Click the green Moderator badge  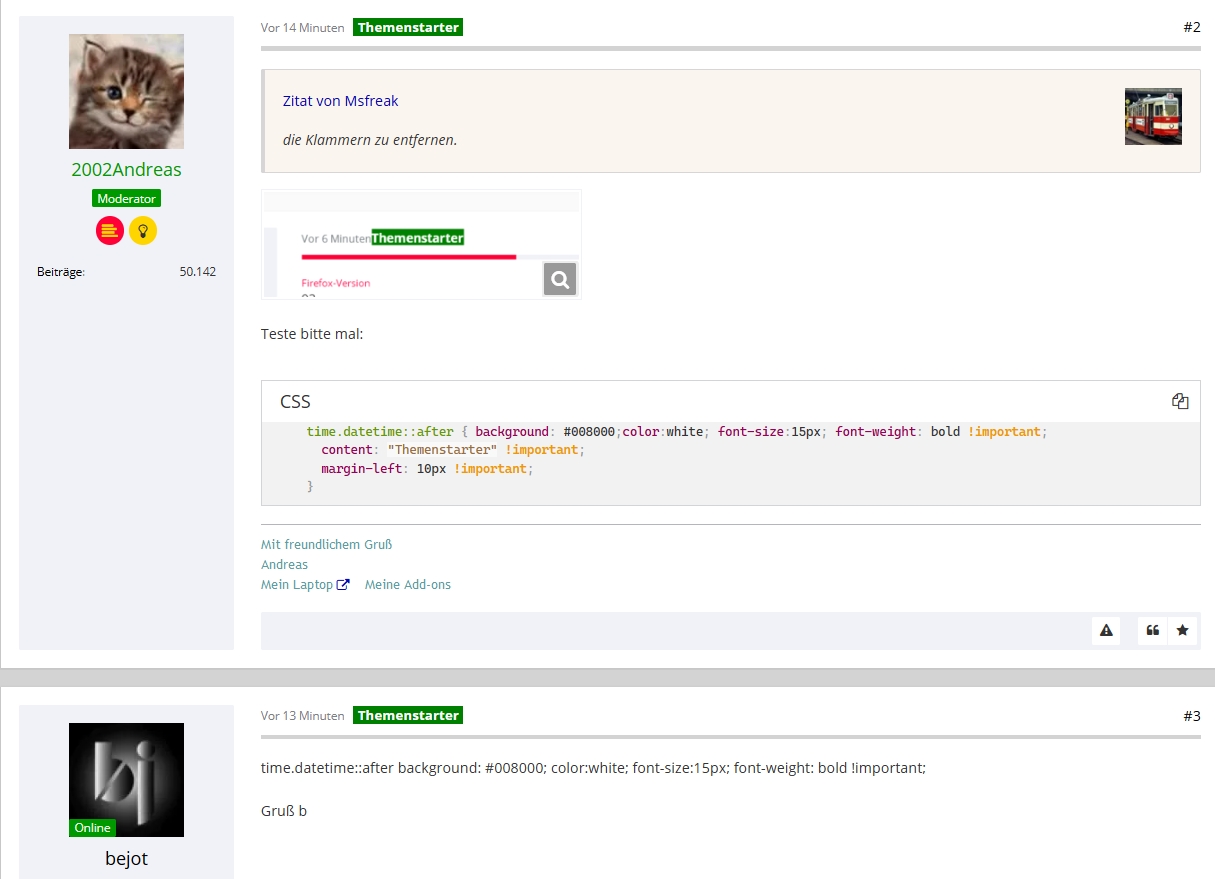(x=126, y=199)
